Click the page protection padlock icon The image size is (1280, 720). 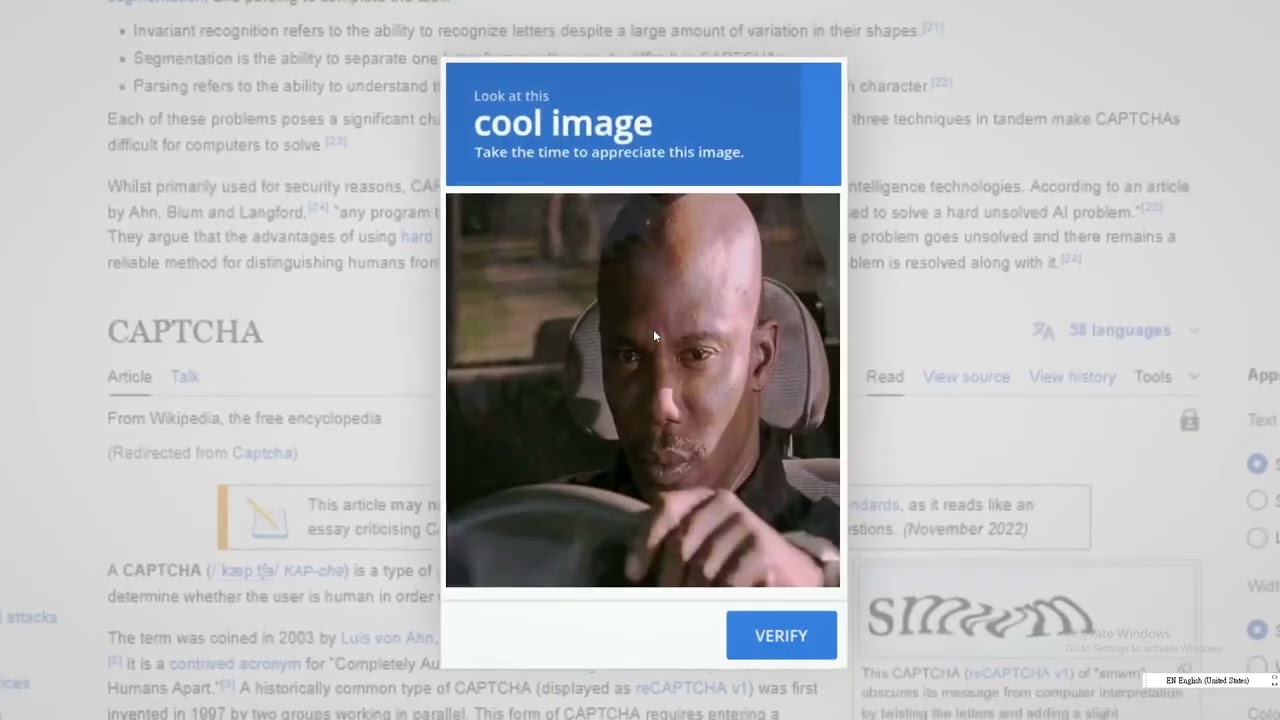point(1189,420)
